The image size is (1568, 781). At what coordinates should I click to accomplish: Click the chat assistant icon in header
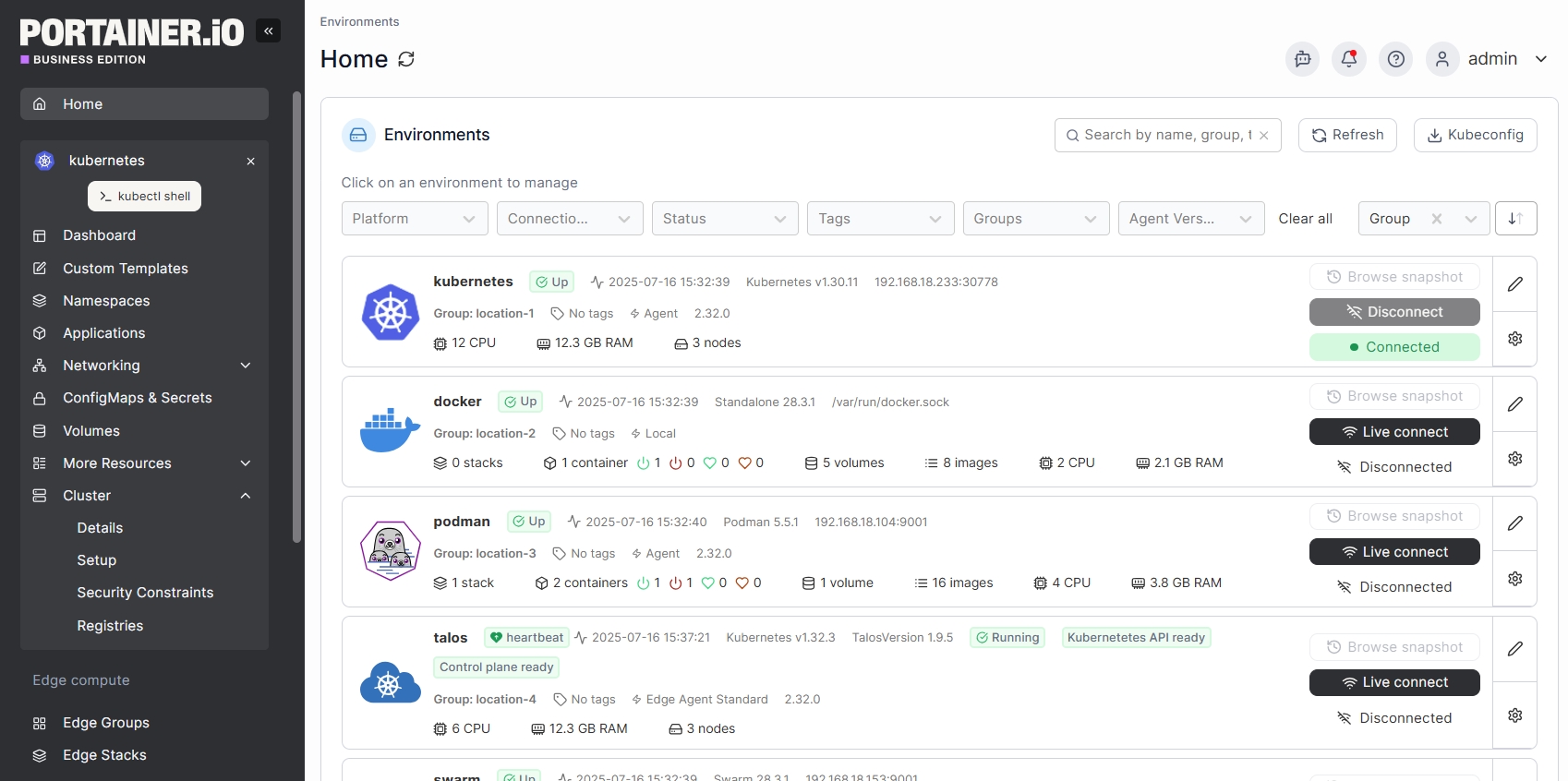(x=1302, y=59)
